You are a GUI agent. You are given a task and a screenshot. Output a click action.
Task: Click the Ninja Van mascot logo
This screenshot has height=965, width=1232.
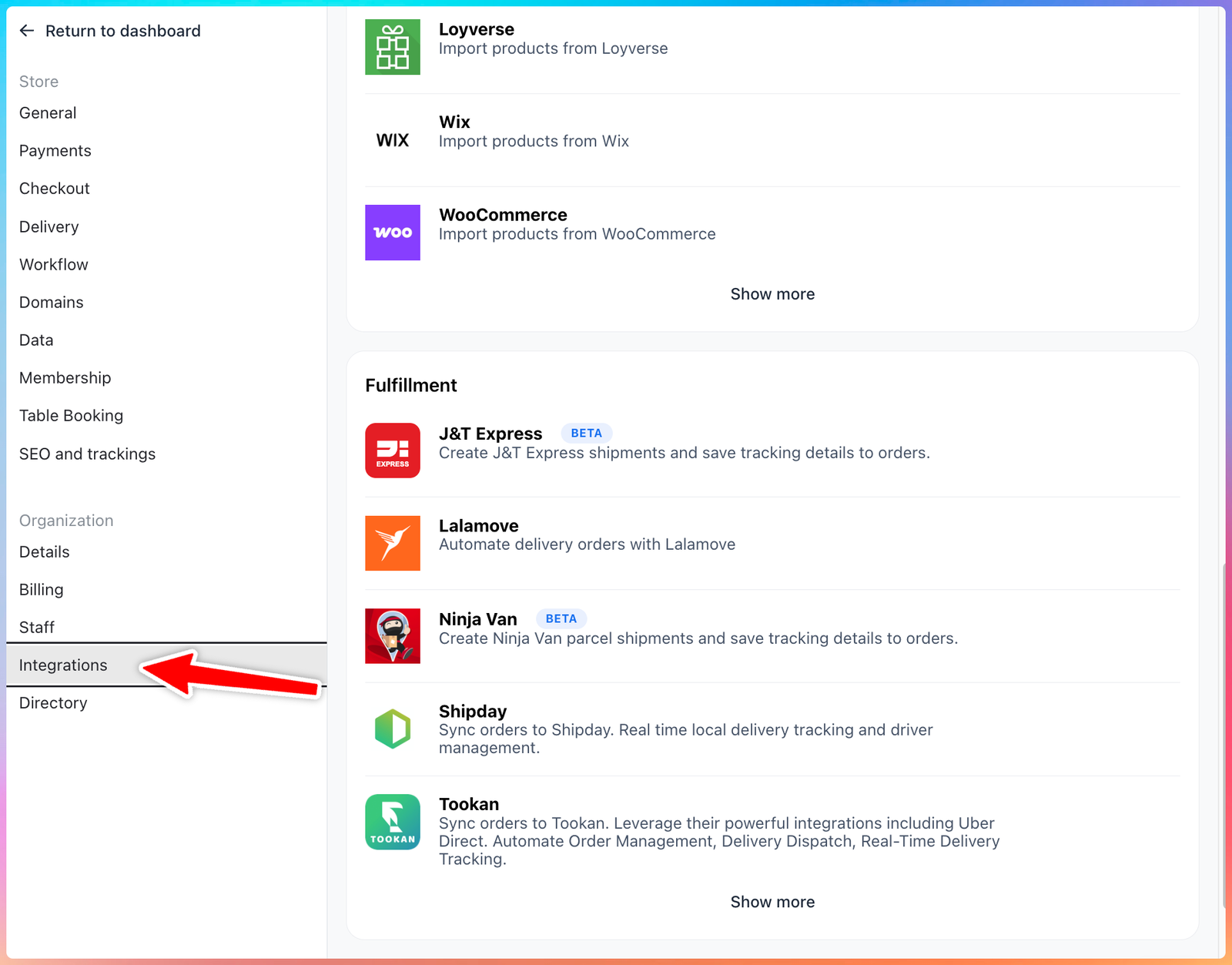click(393, 636)
